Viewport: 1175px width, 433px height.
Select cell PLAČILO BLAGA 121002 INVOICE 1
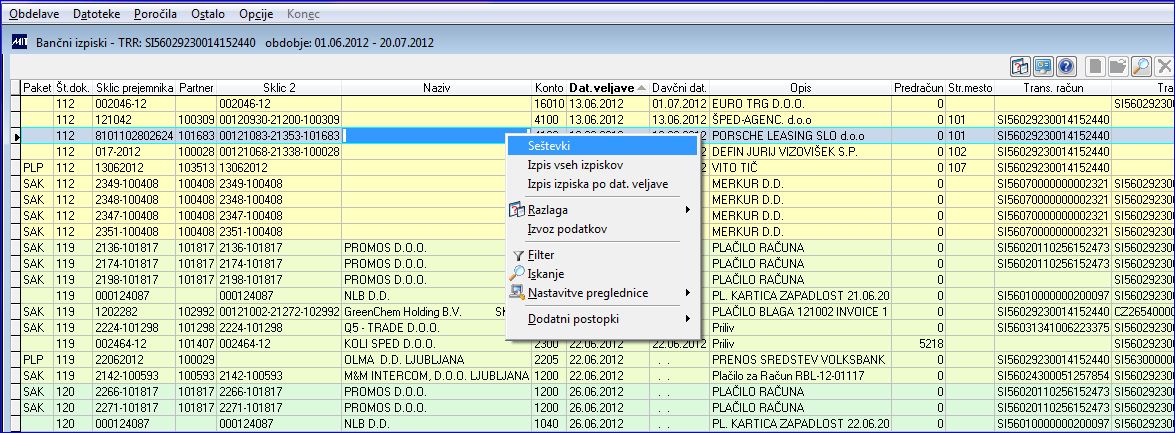(x=800, y=311)
